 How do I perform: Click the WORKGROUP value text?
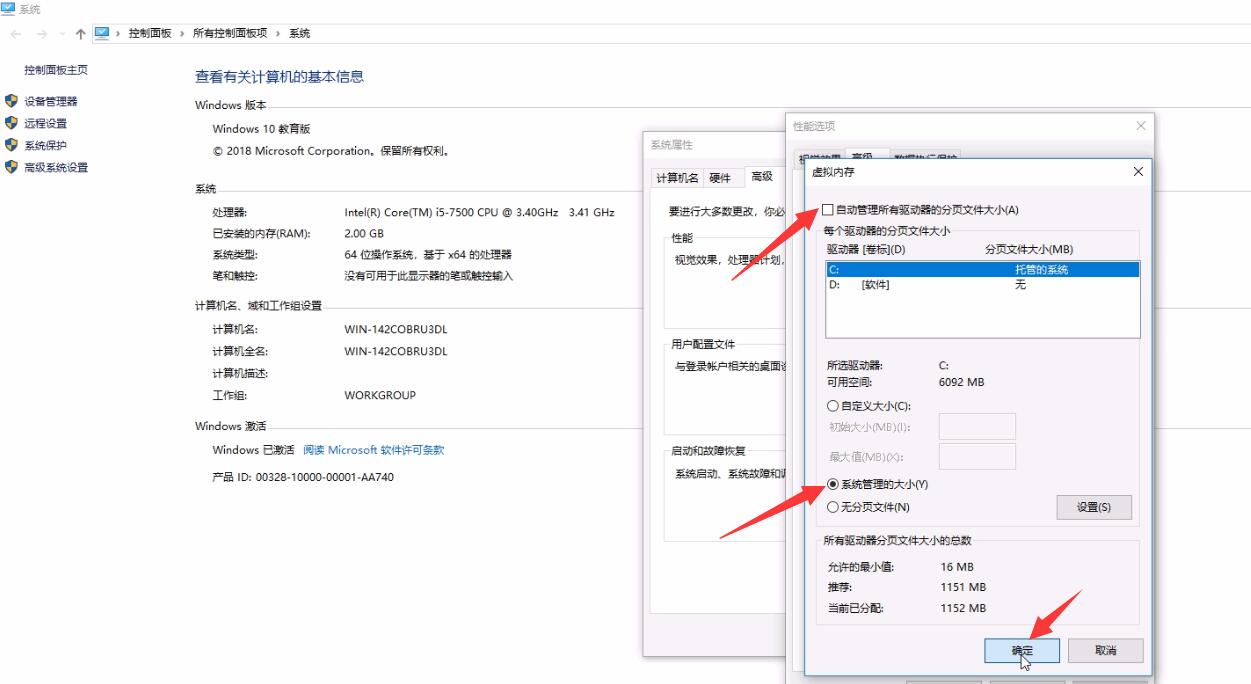(x=380, y=395)
